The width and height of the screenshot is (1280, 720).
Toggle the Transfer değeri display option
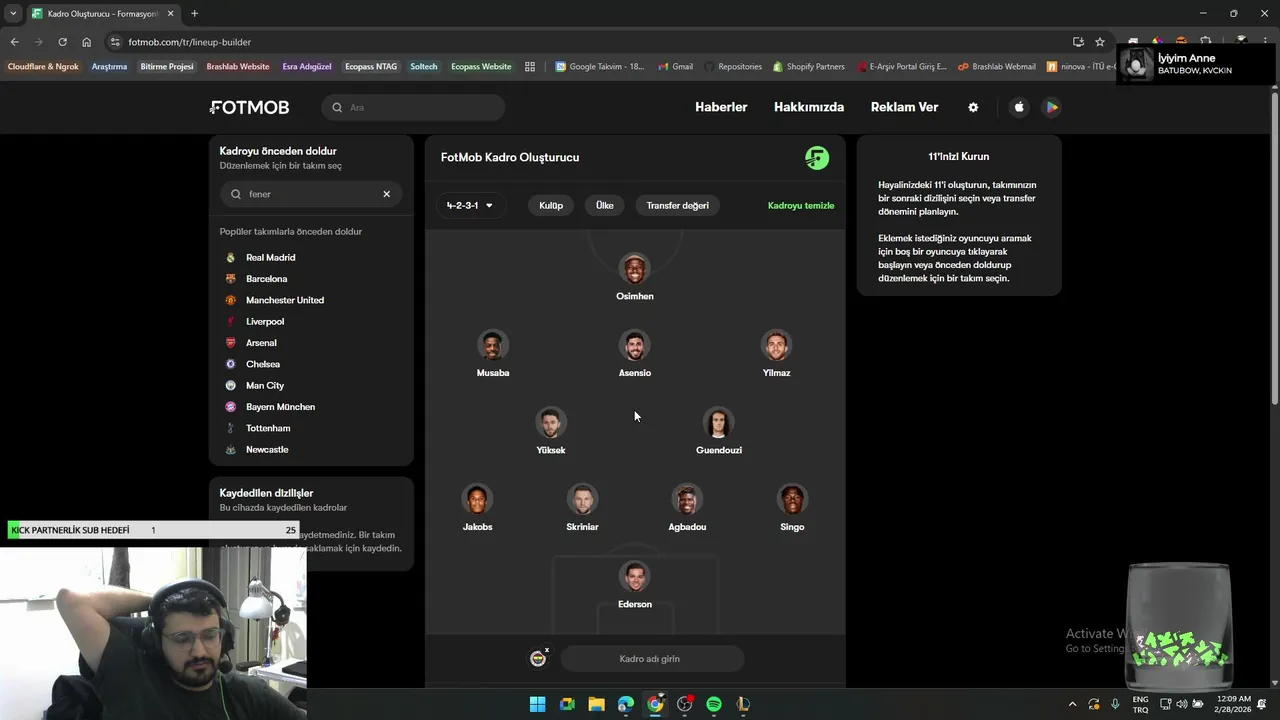[x=677, y=205]
